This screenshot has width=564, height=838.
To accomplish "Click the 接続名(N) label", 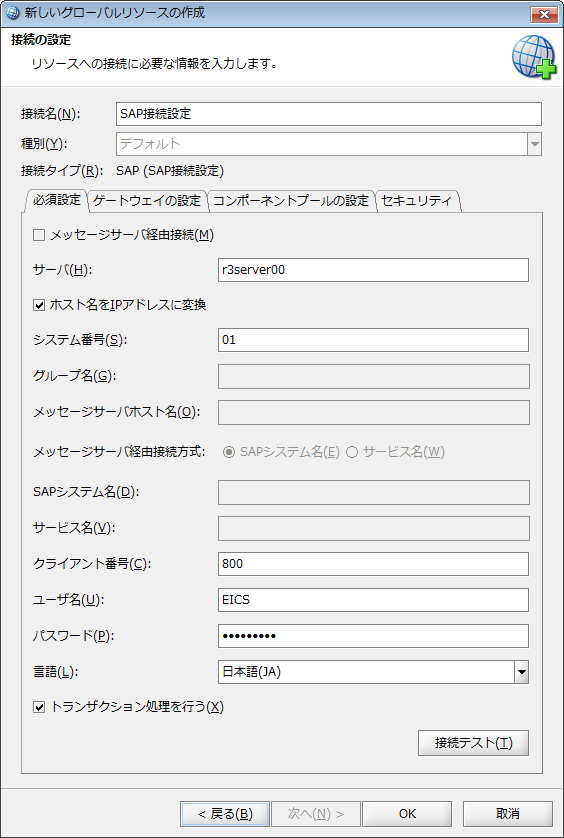I will [50, 114].
